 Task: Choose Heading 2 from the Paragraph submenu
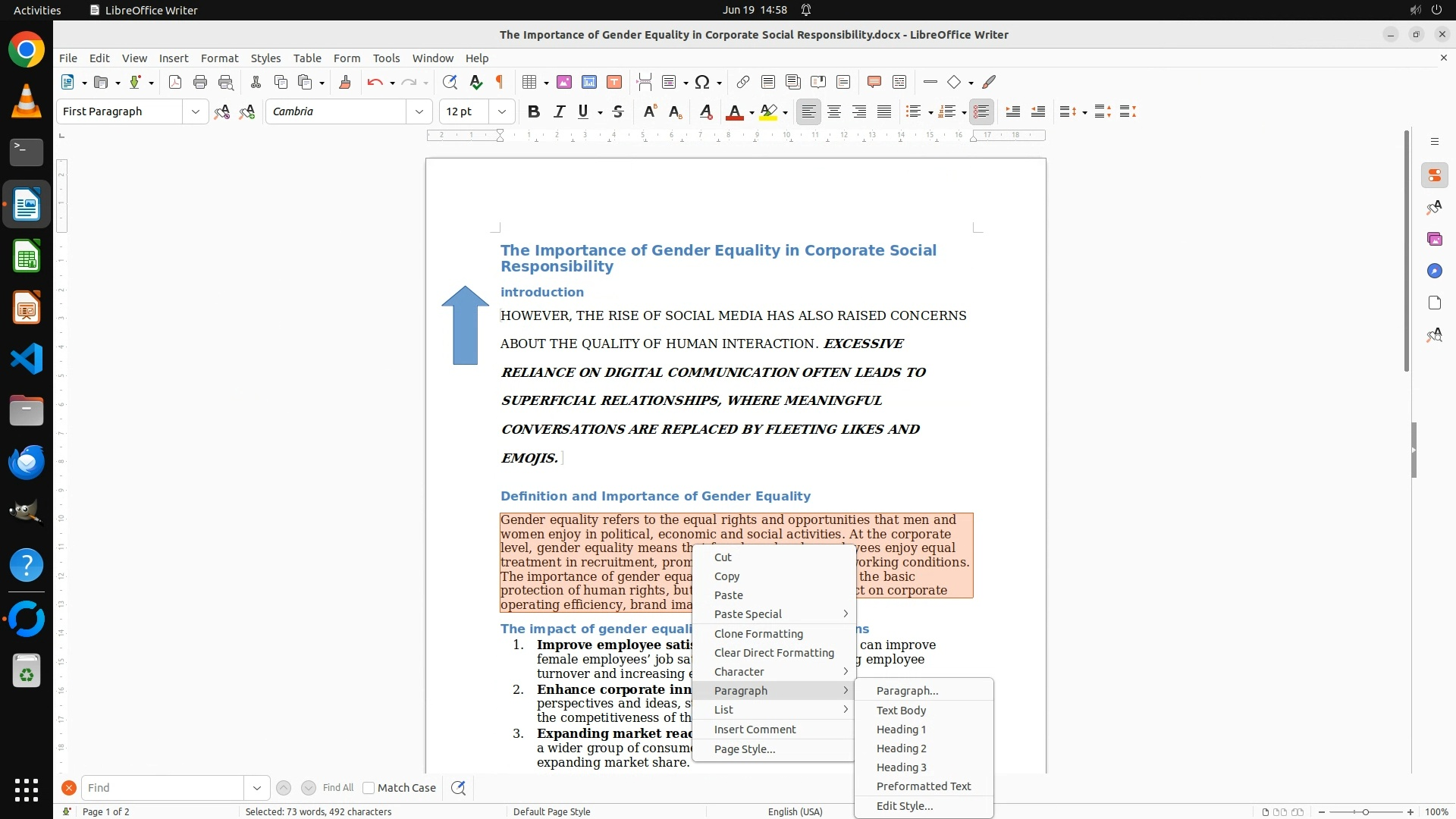pos(901,748)
